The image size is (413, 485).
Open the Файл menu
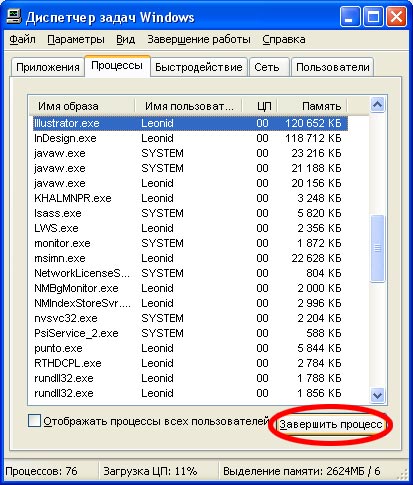tap(22, 39)
